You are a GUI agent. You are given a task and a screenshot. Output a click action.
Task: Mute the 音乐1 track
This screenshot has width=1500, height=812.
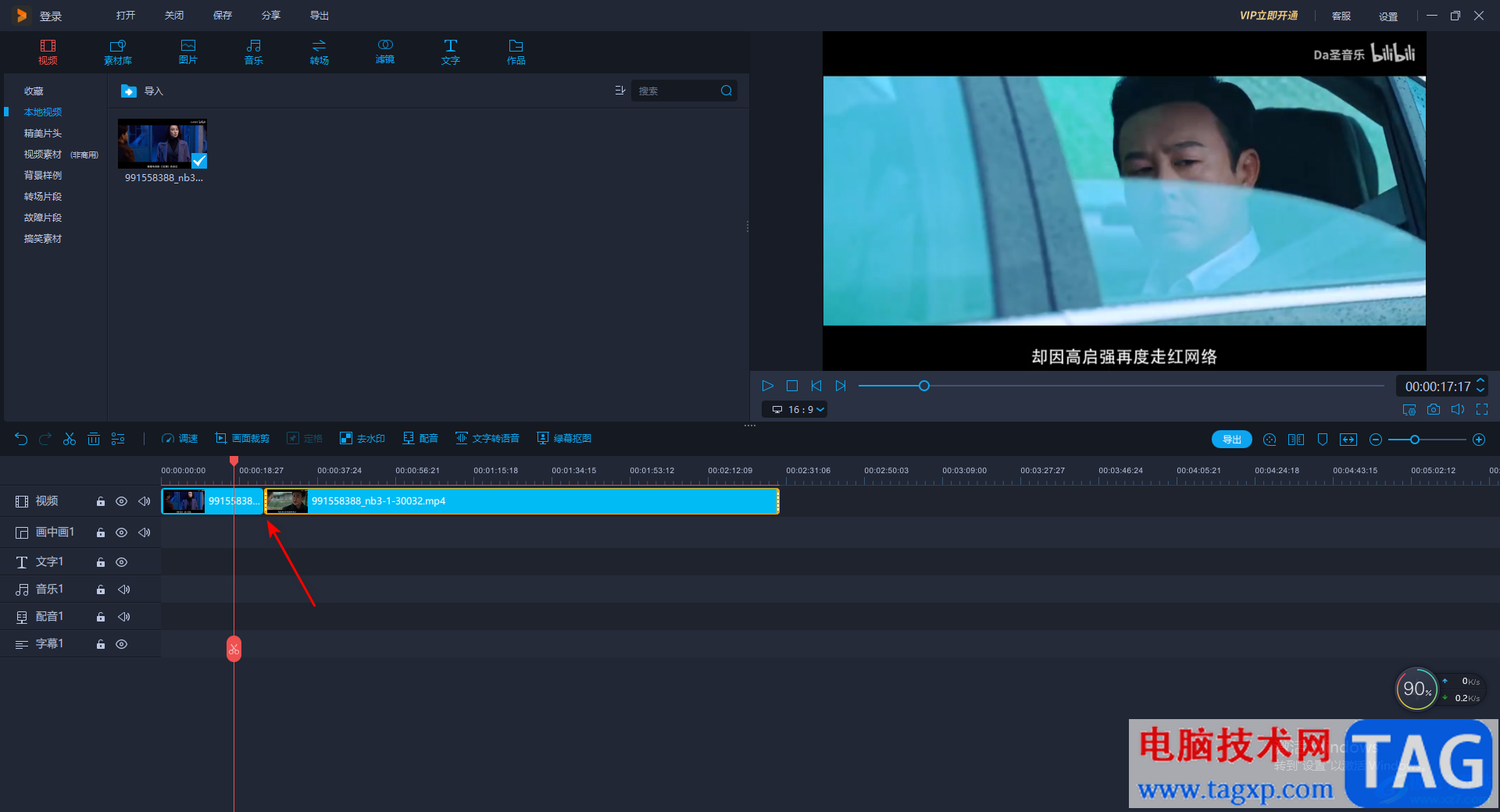click(x=123, y=589)
